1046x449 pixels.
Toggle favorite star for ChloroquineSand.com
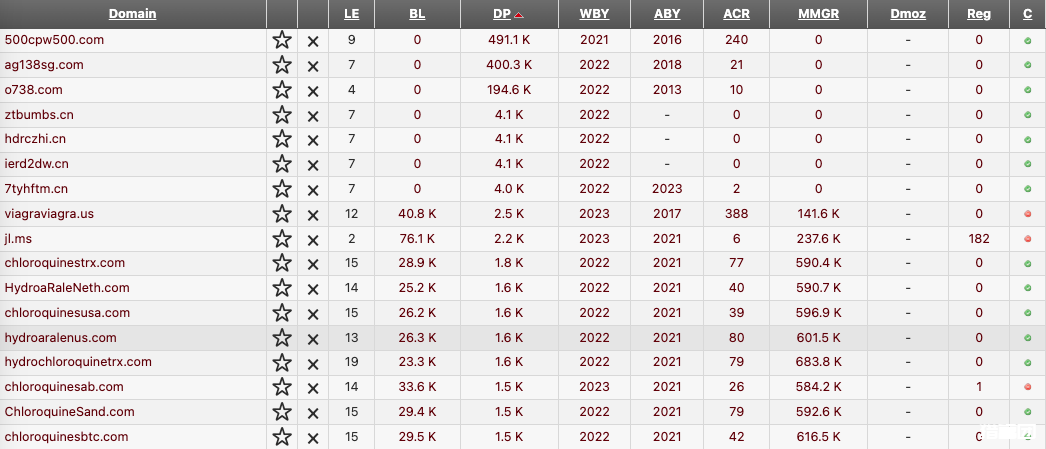282,412
